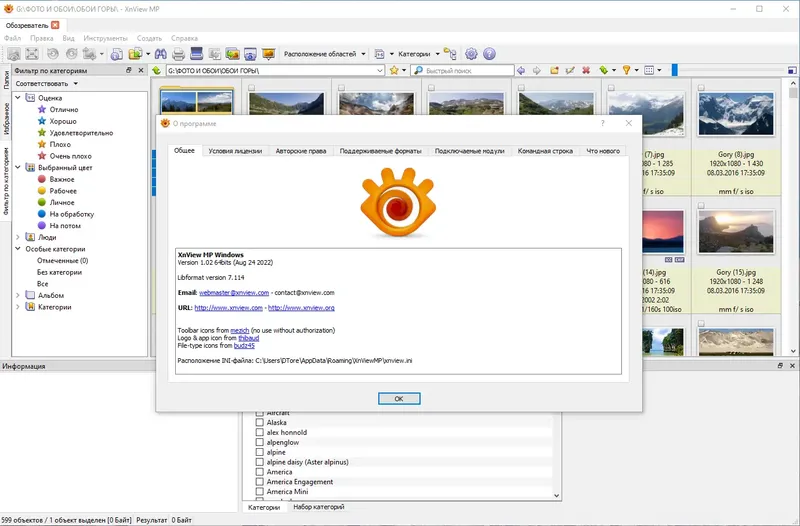Click the yellow favorites star icon
Viewport: 800px width, 526px height.
click(394, 70)
